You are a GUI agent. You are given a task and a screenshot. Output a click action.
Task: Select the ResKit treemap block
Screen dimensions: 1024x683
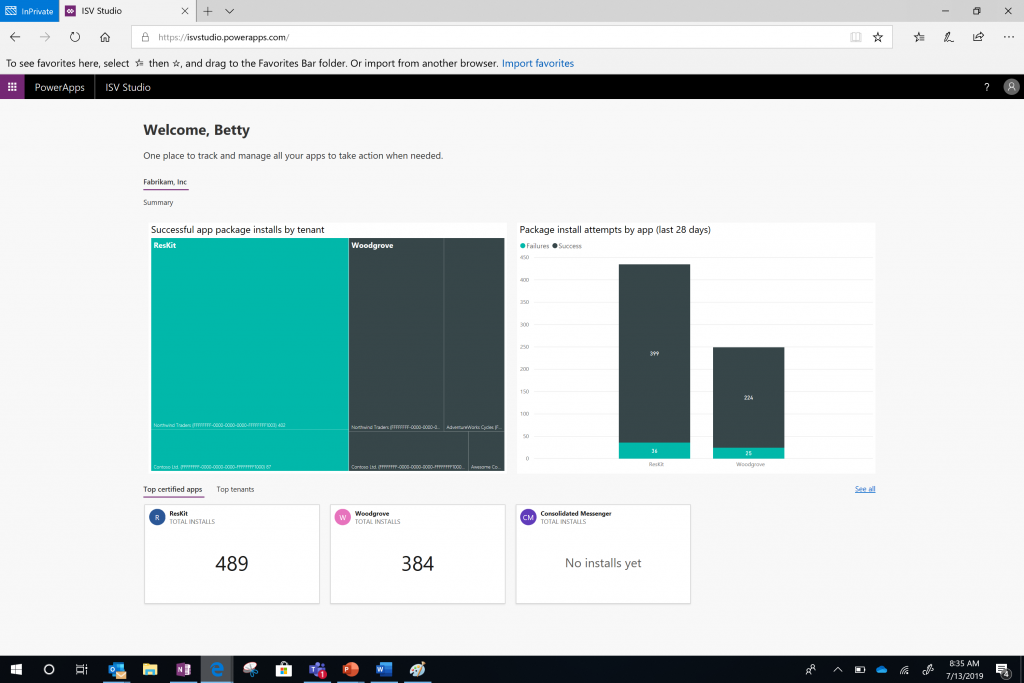pyautogui.click(x=249, y=354)
